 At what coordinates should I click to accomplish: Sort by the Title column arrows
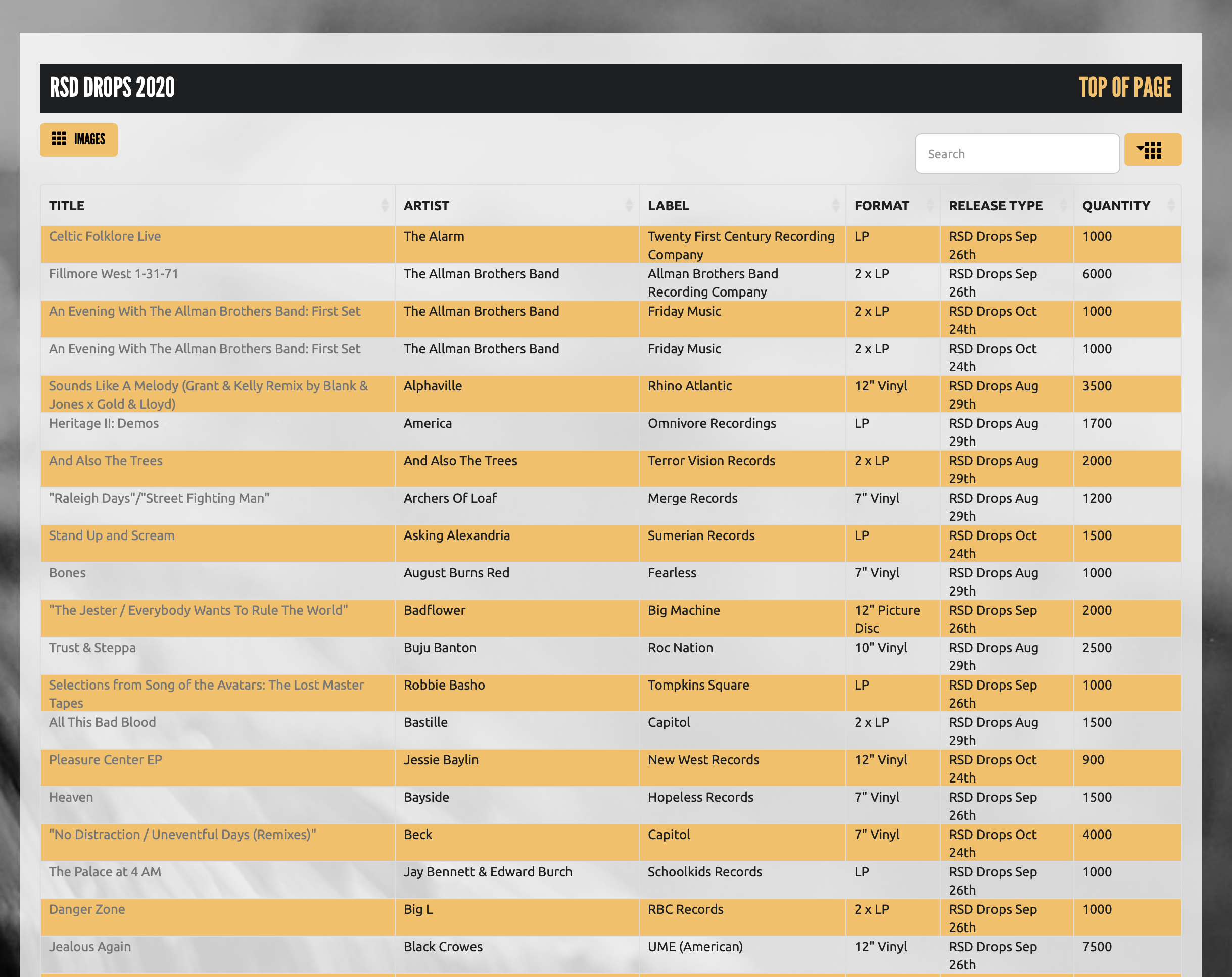tap(385, 205)
